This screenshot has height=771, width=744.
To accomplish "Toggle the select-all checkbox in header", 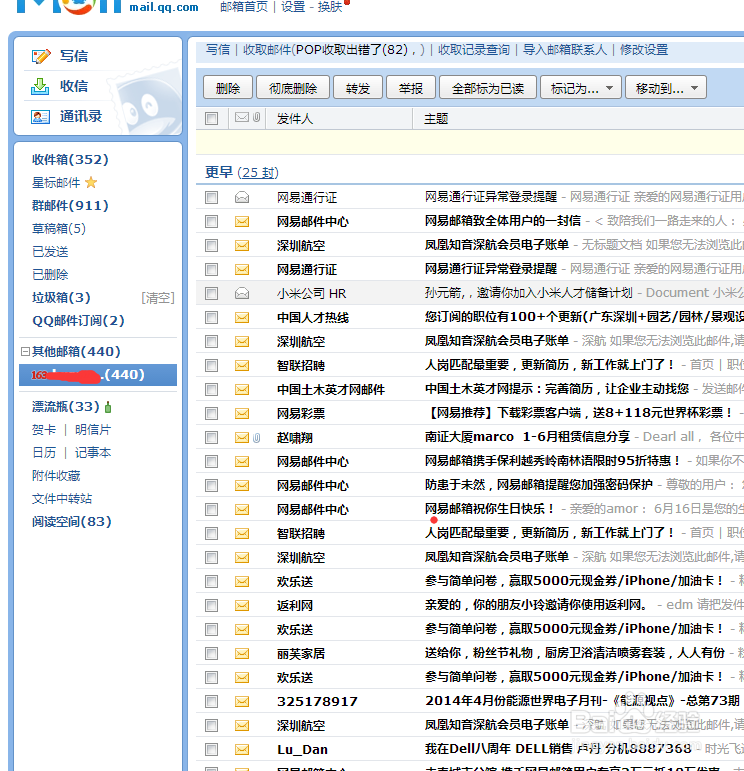I will click(211, 119).
